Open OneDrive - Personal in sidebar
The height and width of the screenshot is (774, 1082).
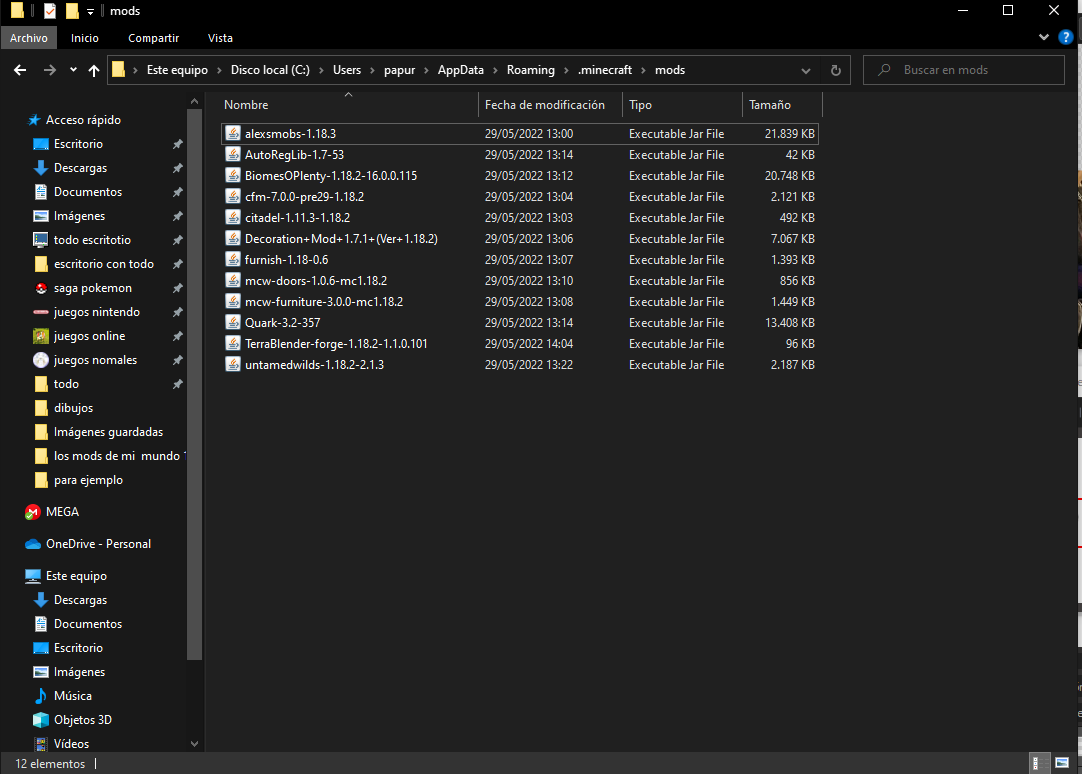click(x=98, y=544)
